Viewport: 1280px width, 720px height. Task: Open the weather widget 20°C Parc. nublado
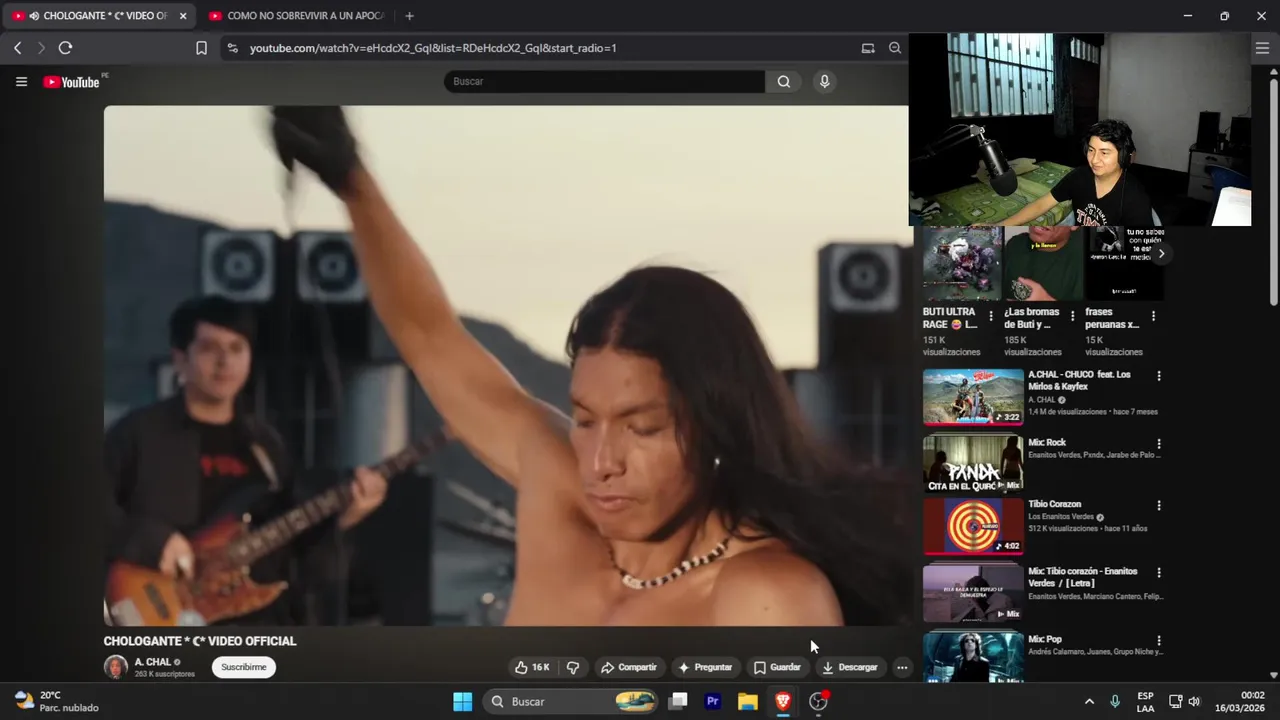click(x=57, y=702)
